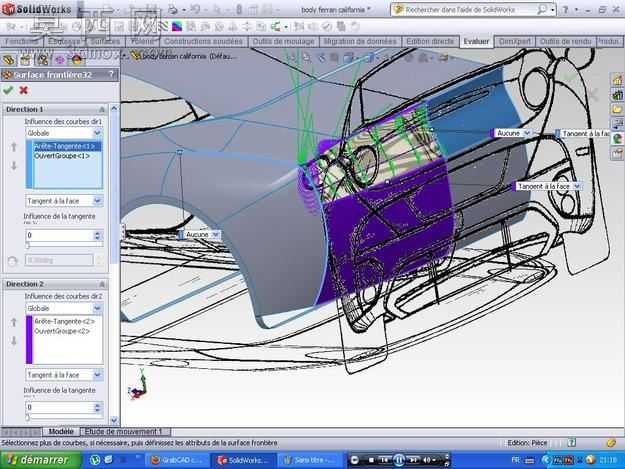Click the house icon in right task pane
Viewport: 625px width, 469px height.
(x=617, y=80)
